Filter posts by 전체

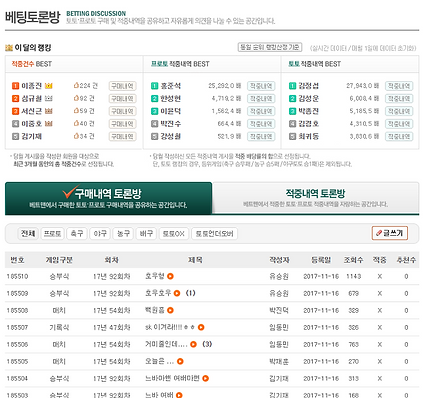click(28, 233)
